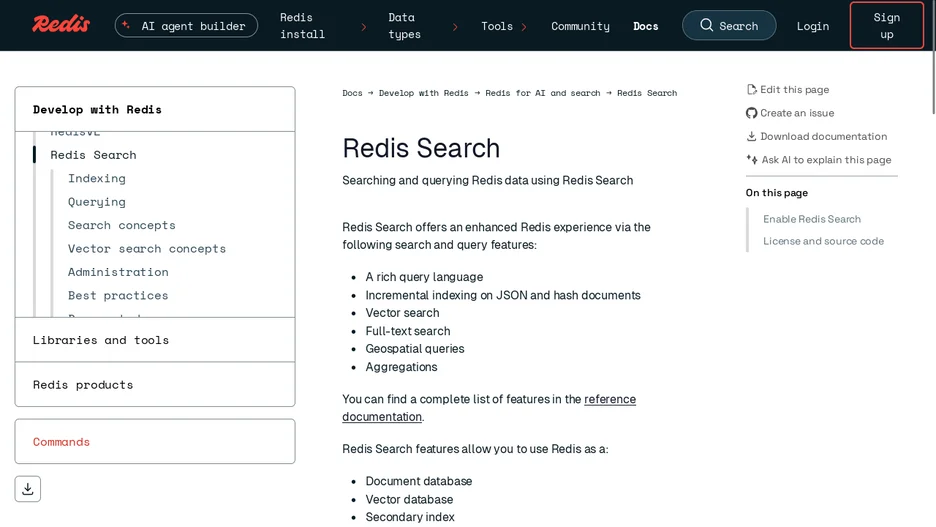The width and height of the screenshot is (936, 527).
Task: Click the sparkle icon beside Ask AI
Action: 752,159
